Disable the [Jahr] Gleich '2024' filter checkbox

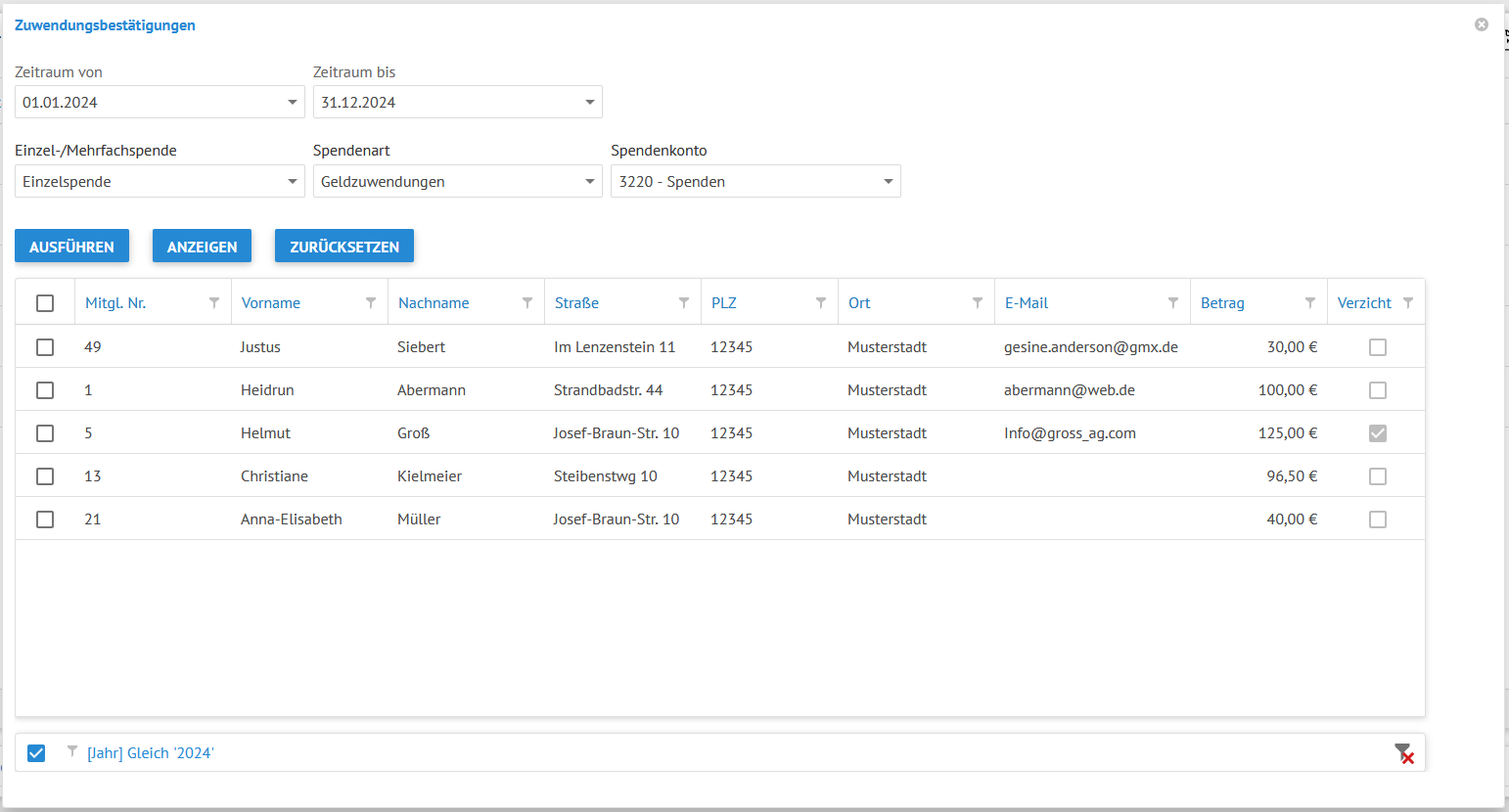[x=36, y=753]
